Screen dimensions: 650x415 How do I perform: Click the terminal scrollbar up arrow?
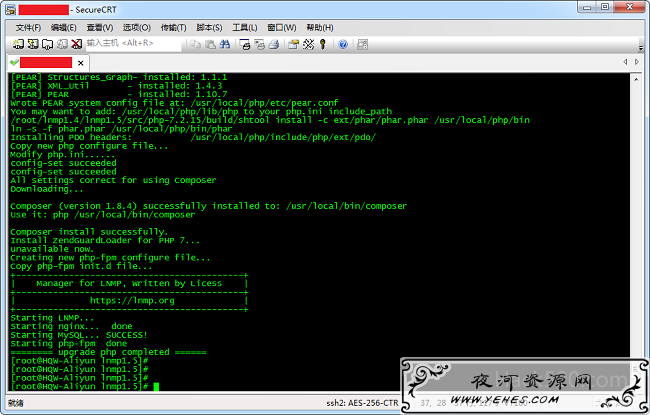(x=636, y=79)
